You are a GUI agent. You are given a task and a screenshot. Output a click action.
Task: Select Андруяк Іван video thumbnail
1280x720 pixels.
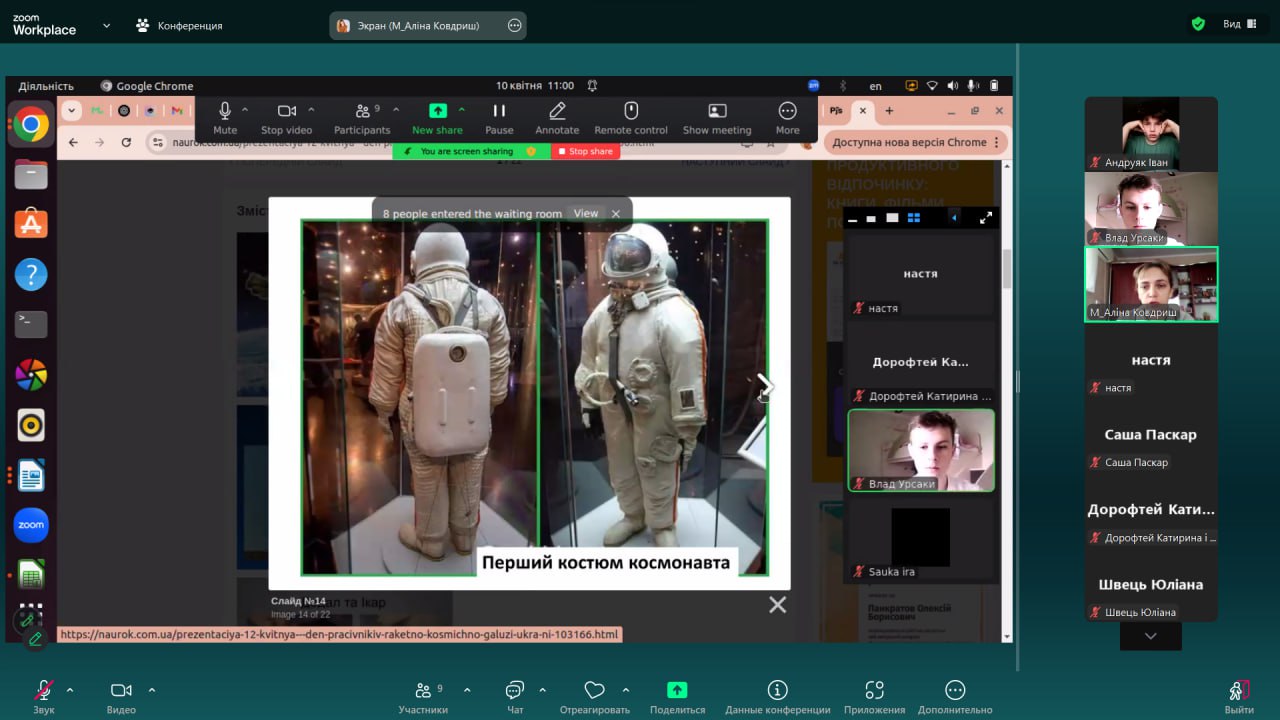point(1151,134)
